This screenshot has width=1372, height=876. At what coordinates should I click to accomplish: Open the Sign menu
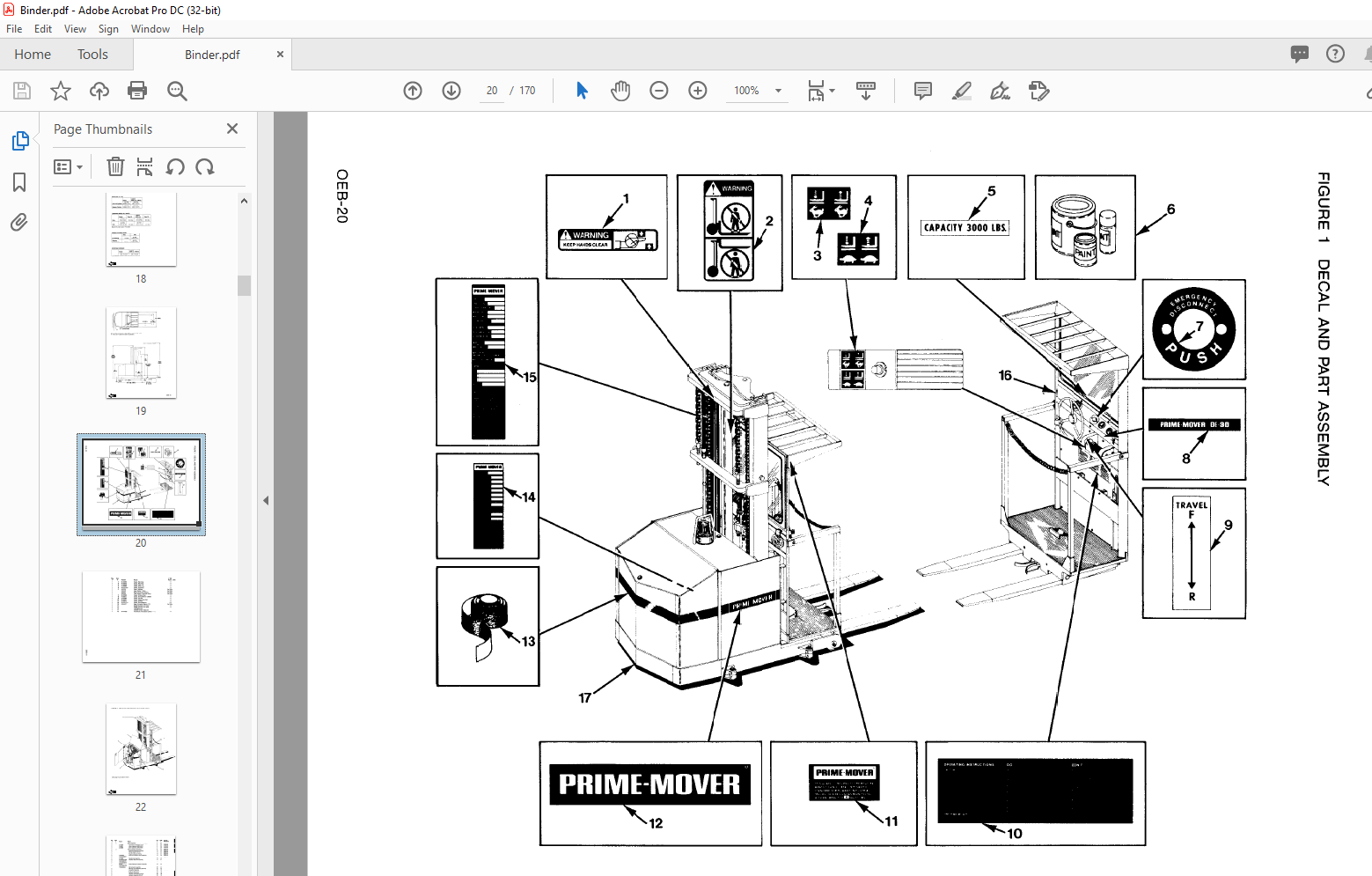click(108, 29)
